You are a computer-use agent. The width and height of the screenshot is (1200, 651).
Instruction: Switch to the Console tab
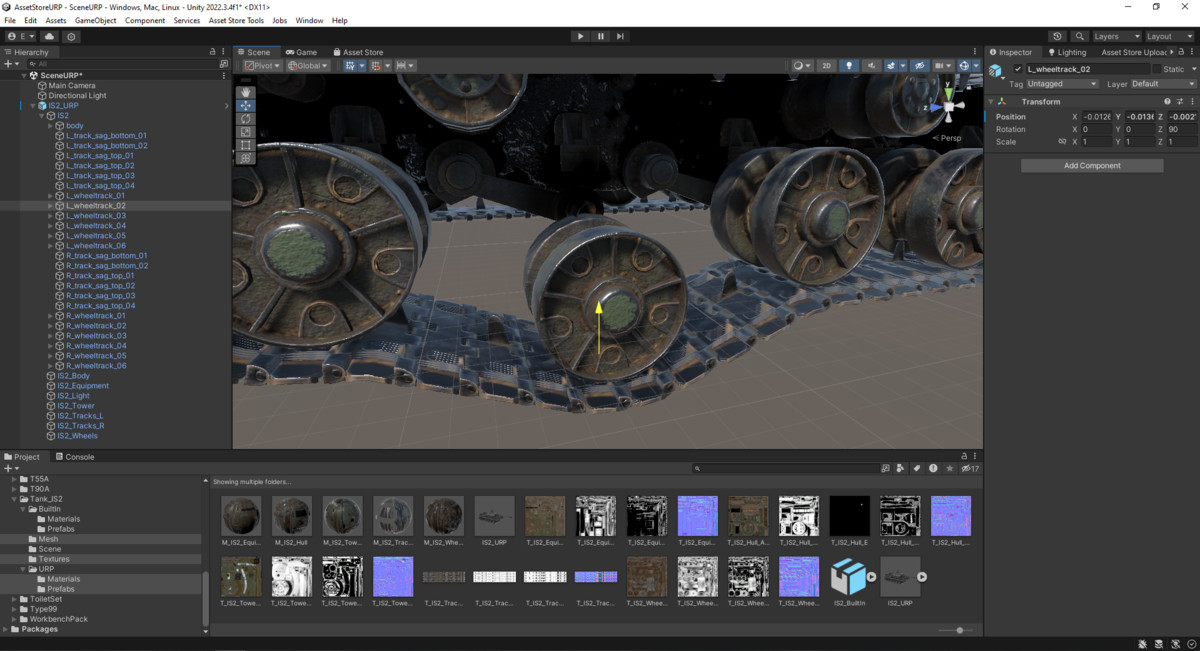[79, 457]
